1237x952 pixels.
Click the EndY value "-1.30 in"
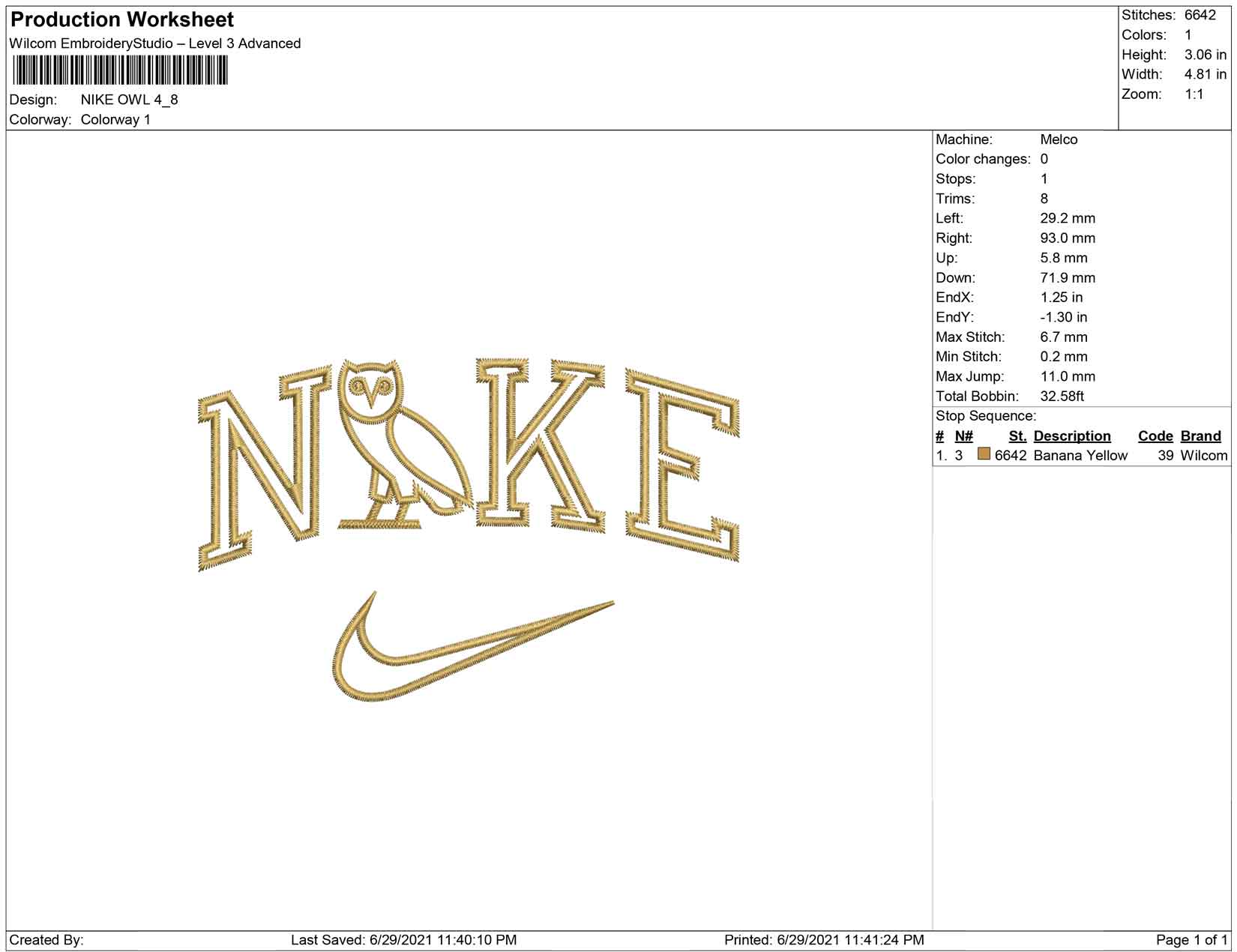[x=1064, y=317]
